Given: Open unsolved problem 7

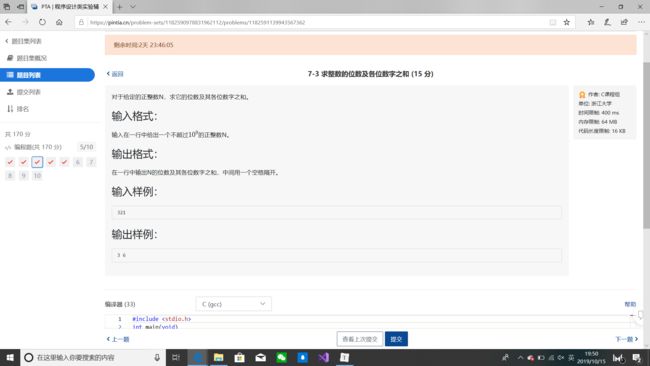Looking at the screenshot, I should (91, 162).
